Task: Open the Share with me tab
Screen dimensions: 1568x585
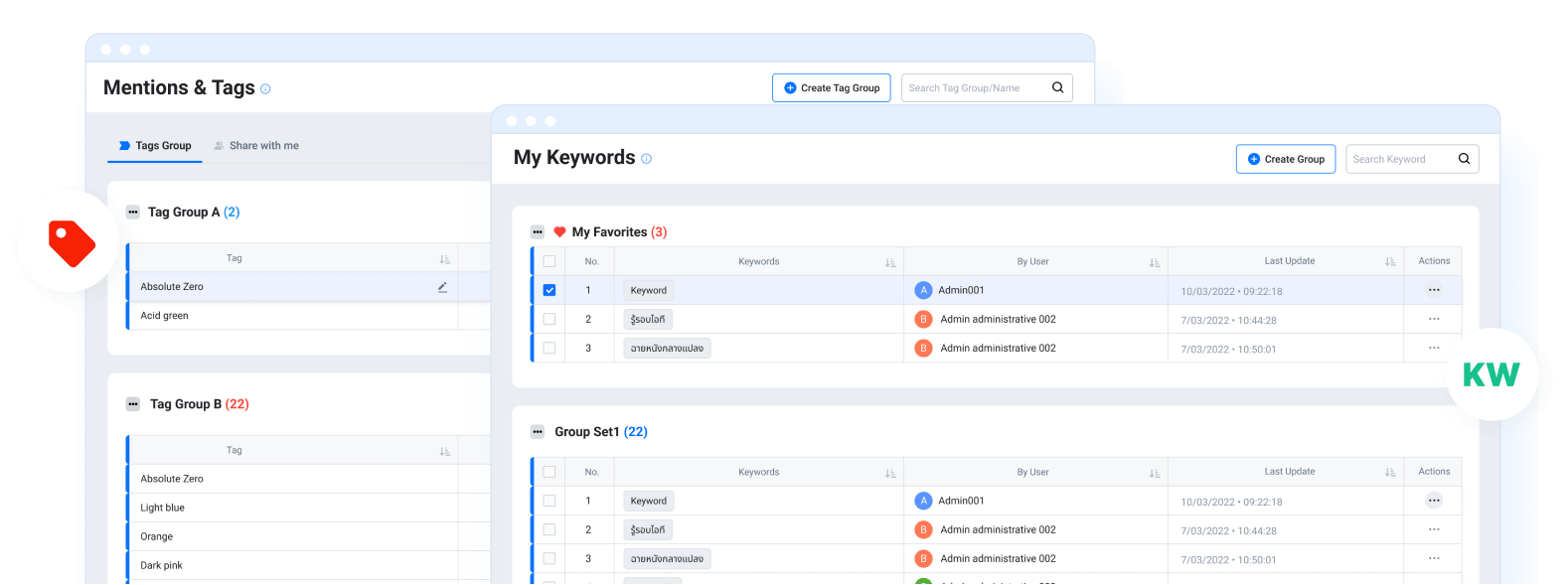Action: pos(256,146)
